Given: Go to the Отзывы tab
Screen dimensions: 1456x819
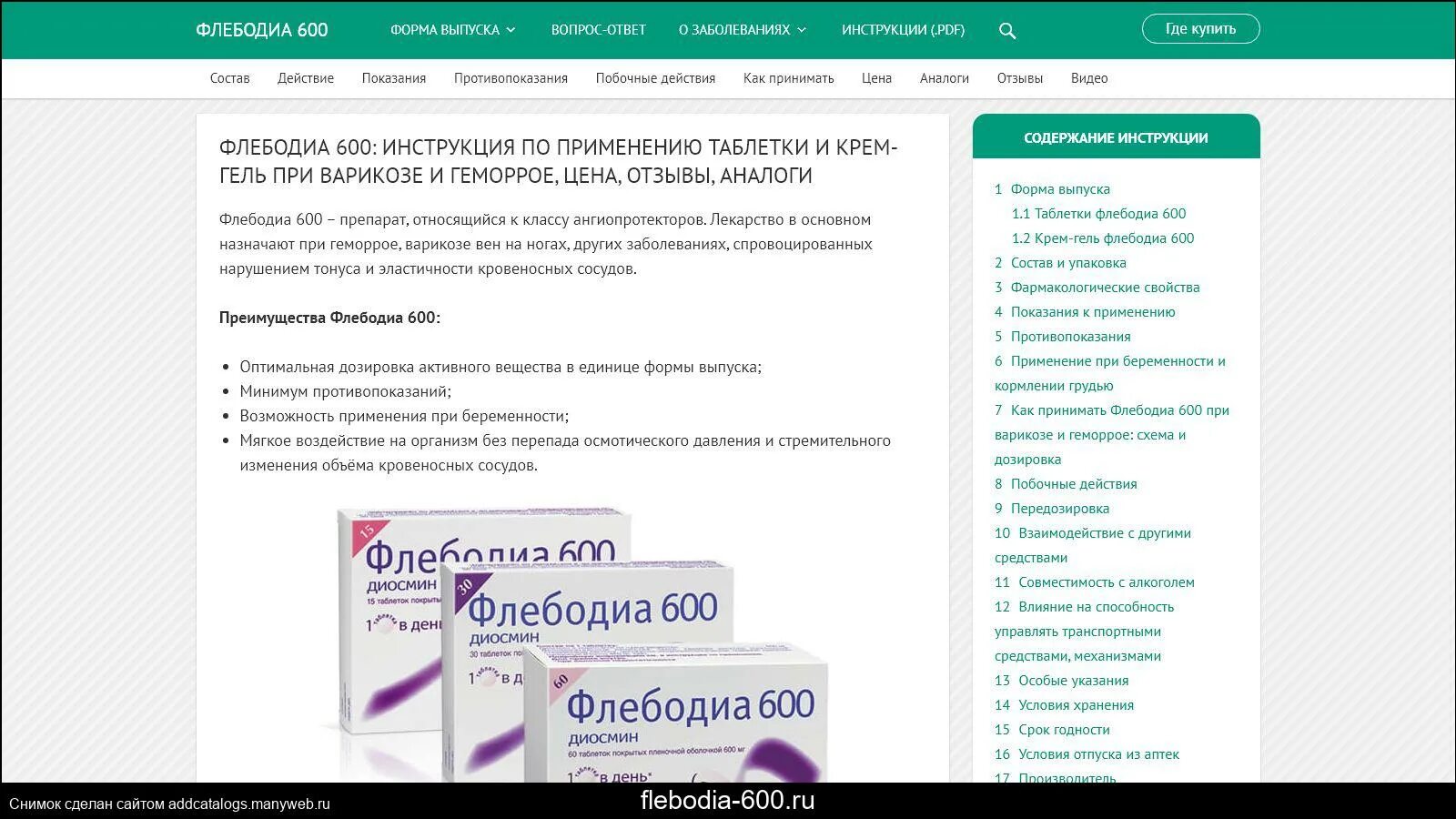Looking at the screenshot, I should point(1020,78).
